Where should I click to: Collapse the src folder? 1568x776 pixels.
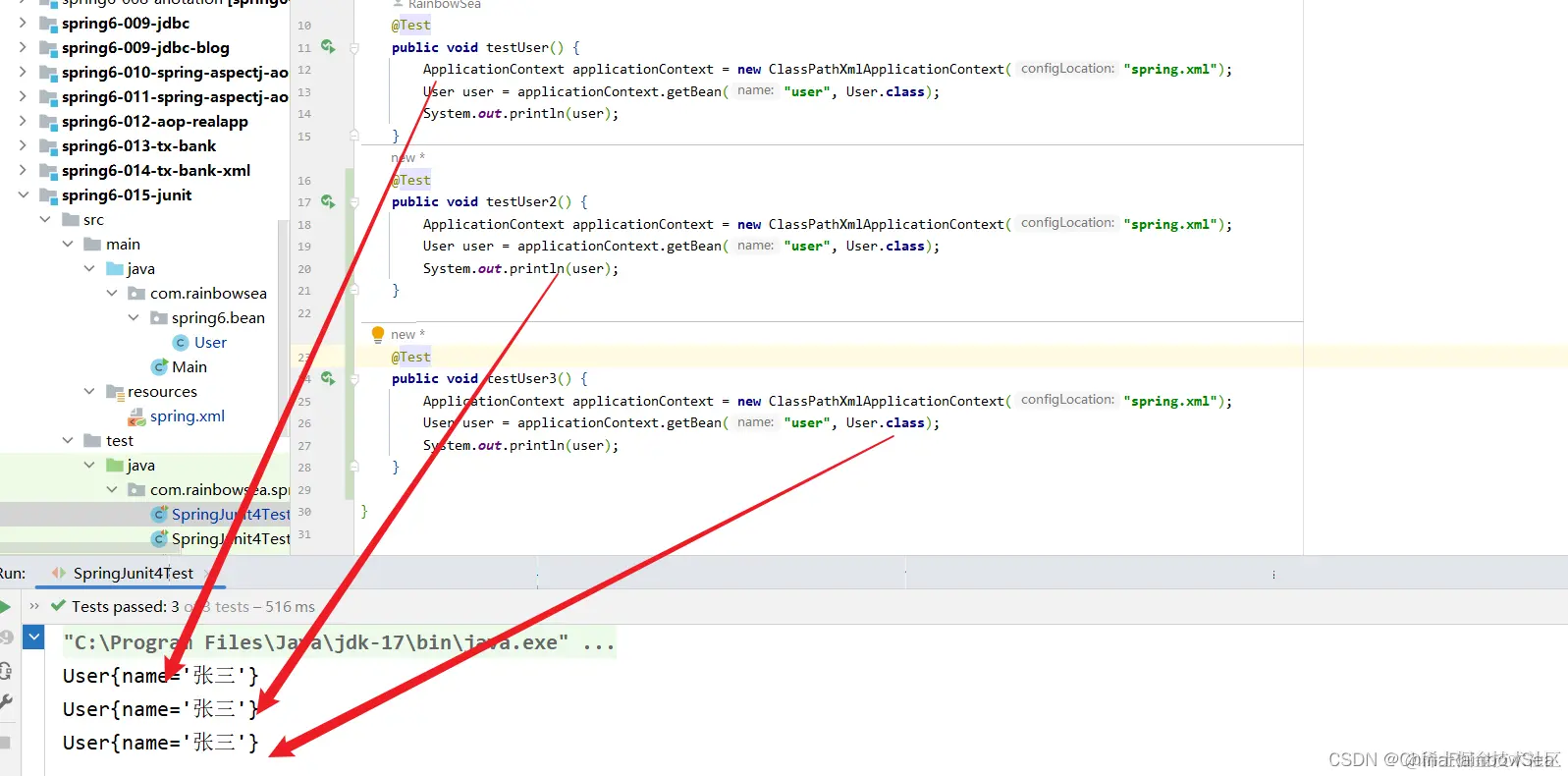click(45, 219)
